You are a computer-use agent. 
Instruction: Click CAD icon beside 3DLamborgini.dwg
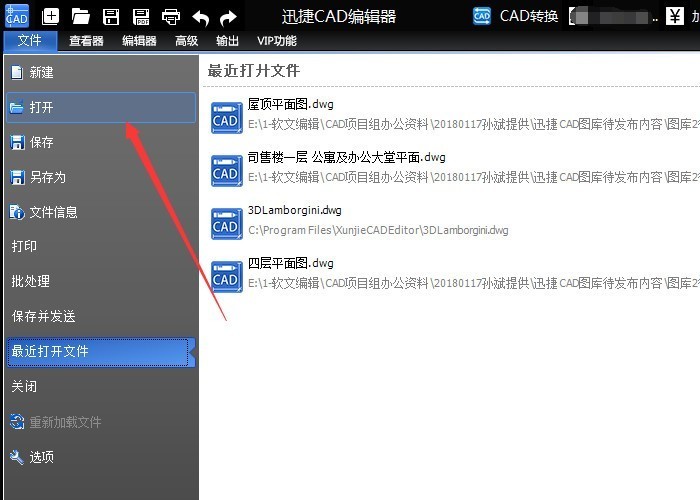pyautogui.click(x=226, y=224)
